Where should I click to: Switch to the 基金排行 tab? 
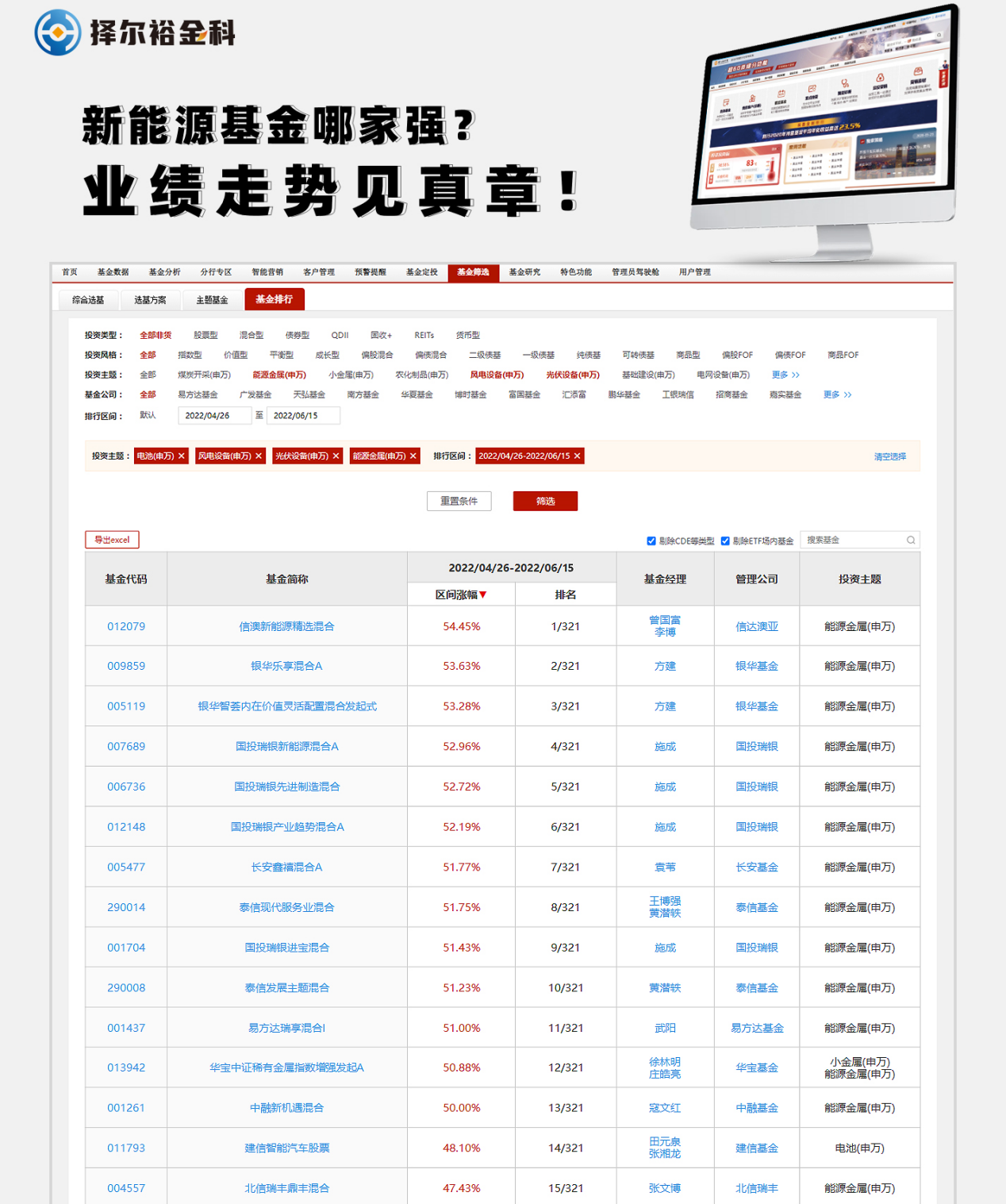point(275,299)
